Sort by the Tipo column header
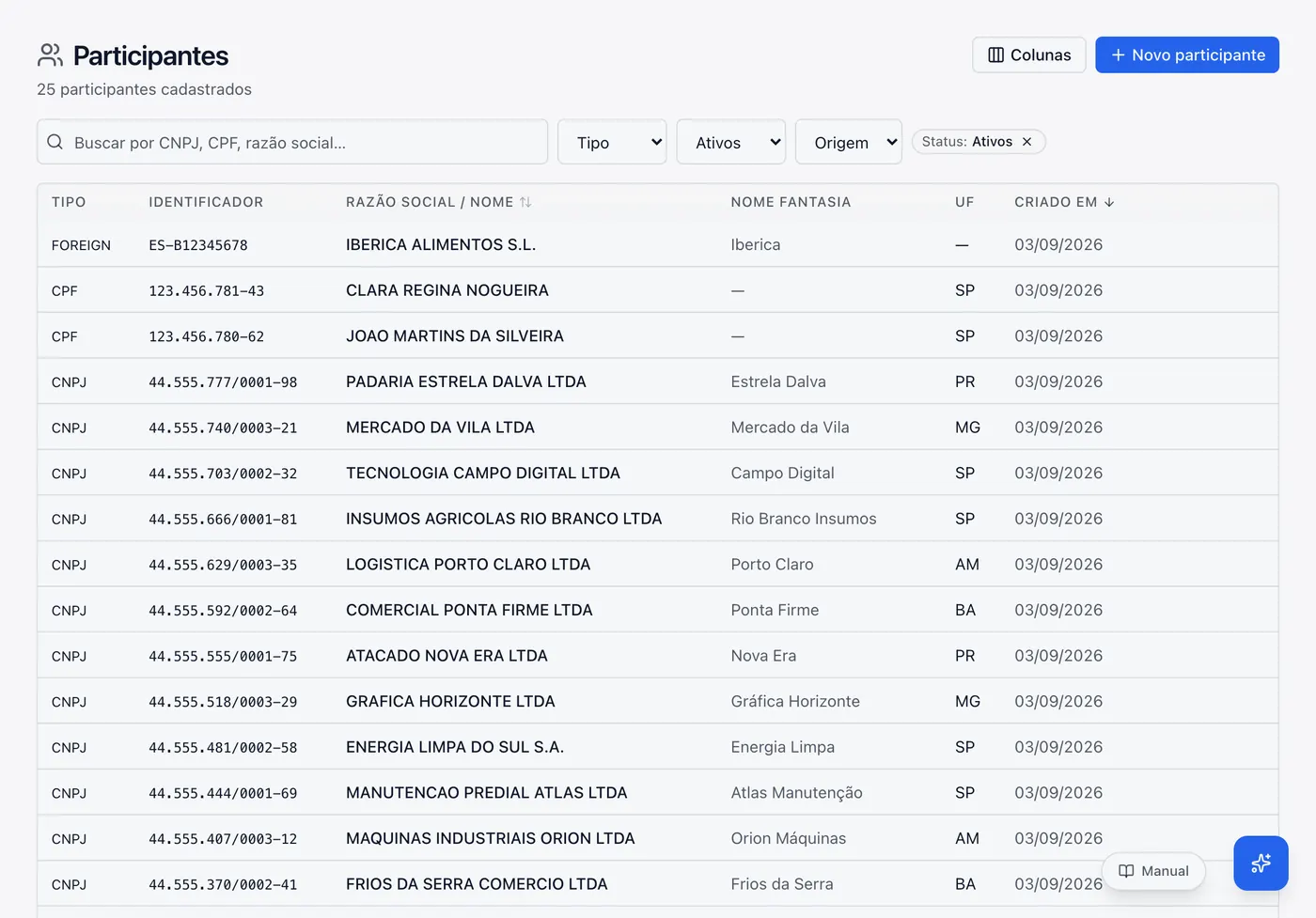1316x918 pixels. tap(69, 202)
